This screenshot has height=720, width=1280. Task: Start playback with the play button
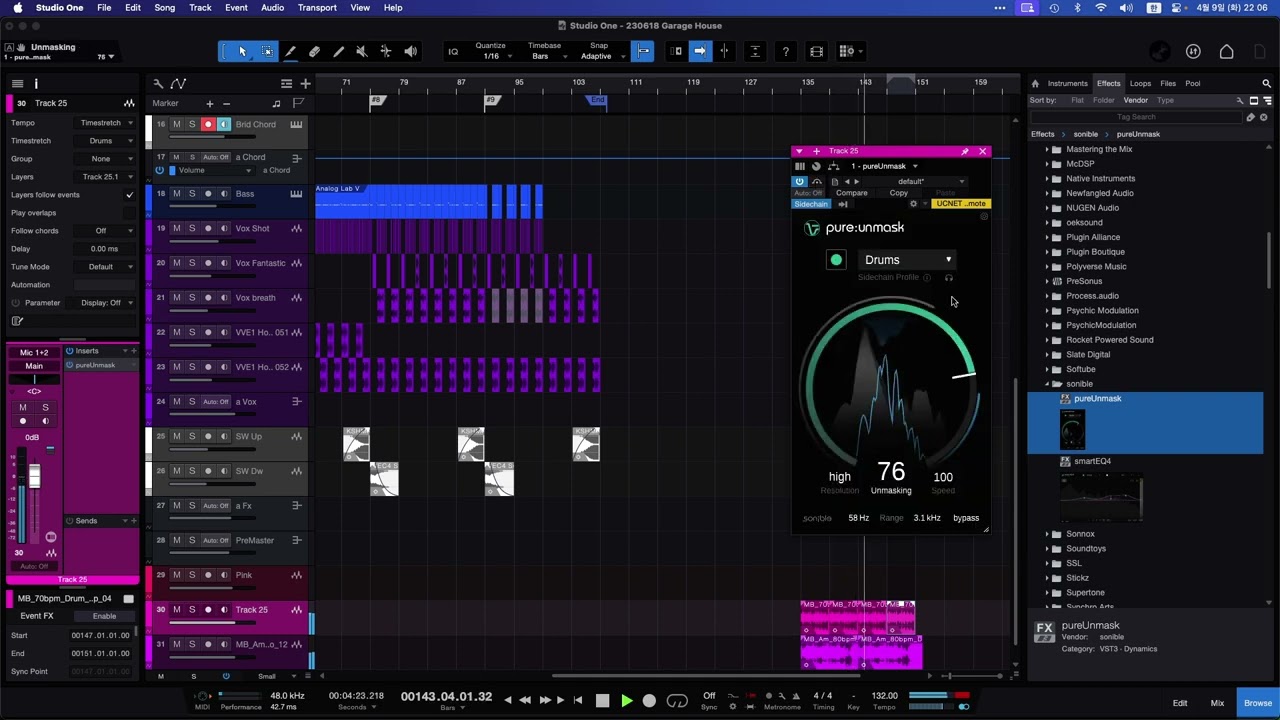point(626,701)
